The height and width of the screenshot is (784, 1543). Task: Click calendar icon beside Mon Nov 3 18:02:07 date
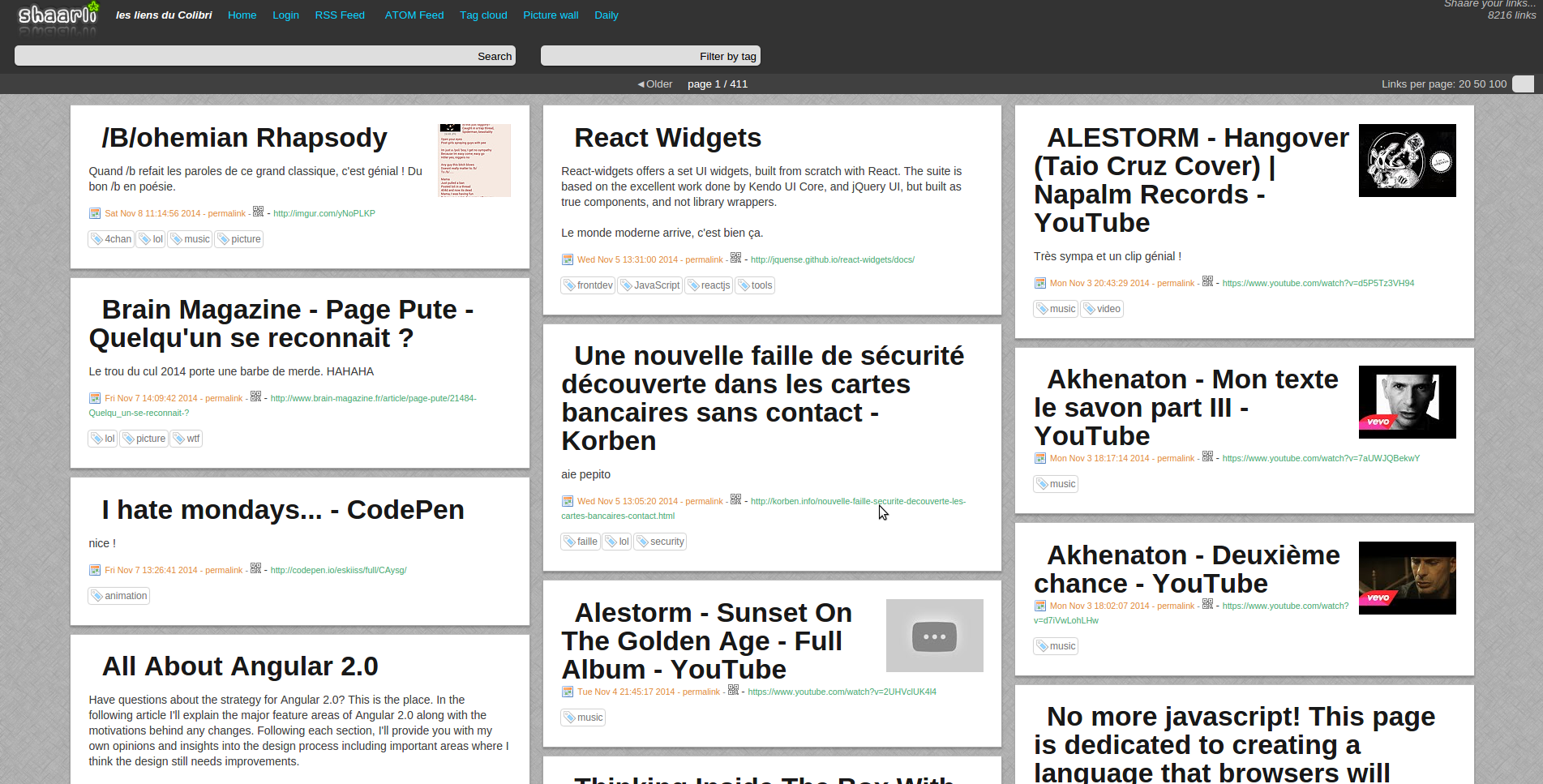point(1040,606)
